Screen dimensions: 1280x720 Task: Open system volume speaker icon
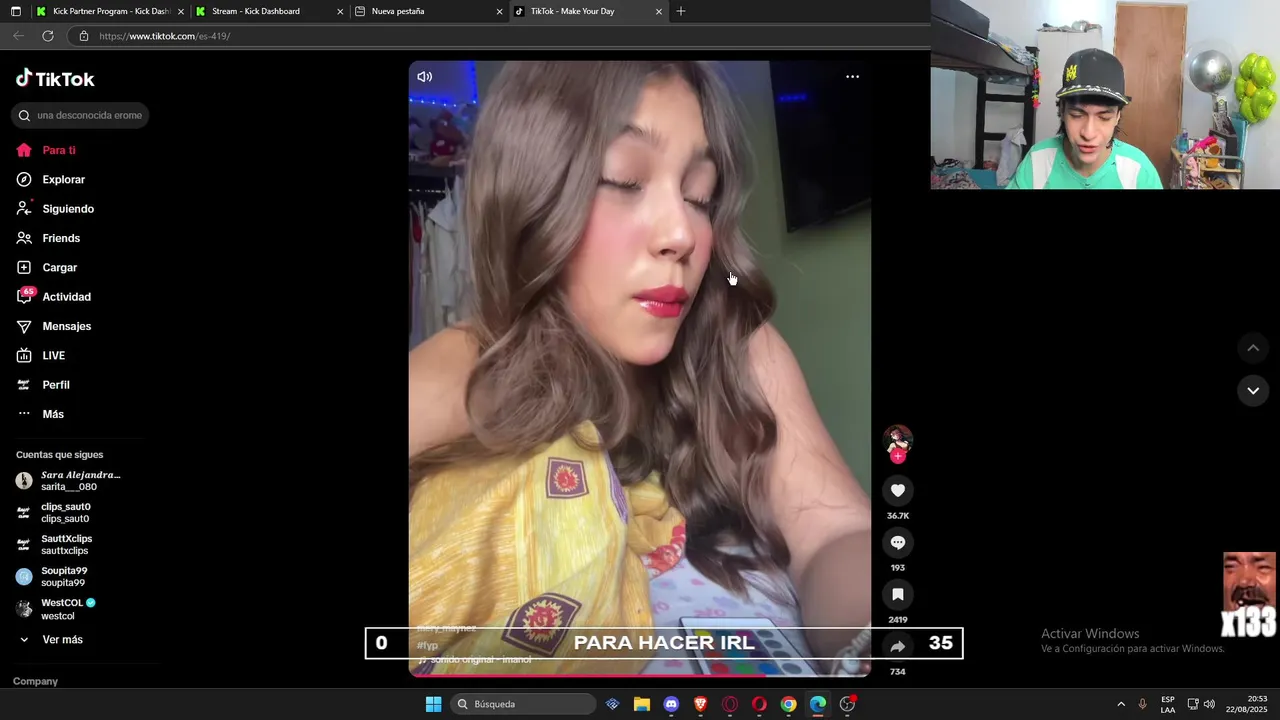click(x=1210, y=704)
